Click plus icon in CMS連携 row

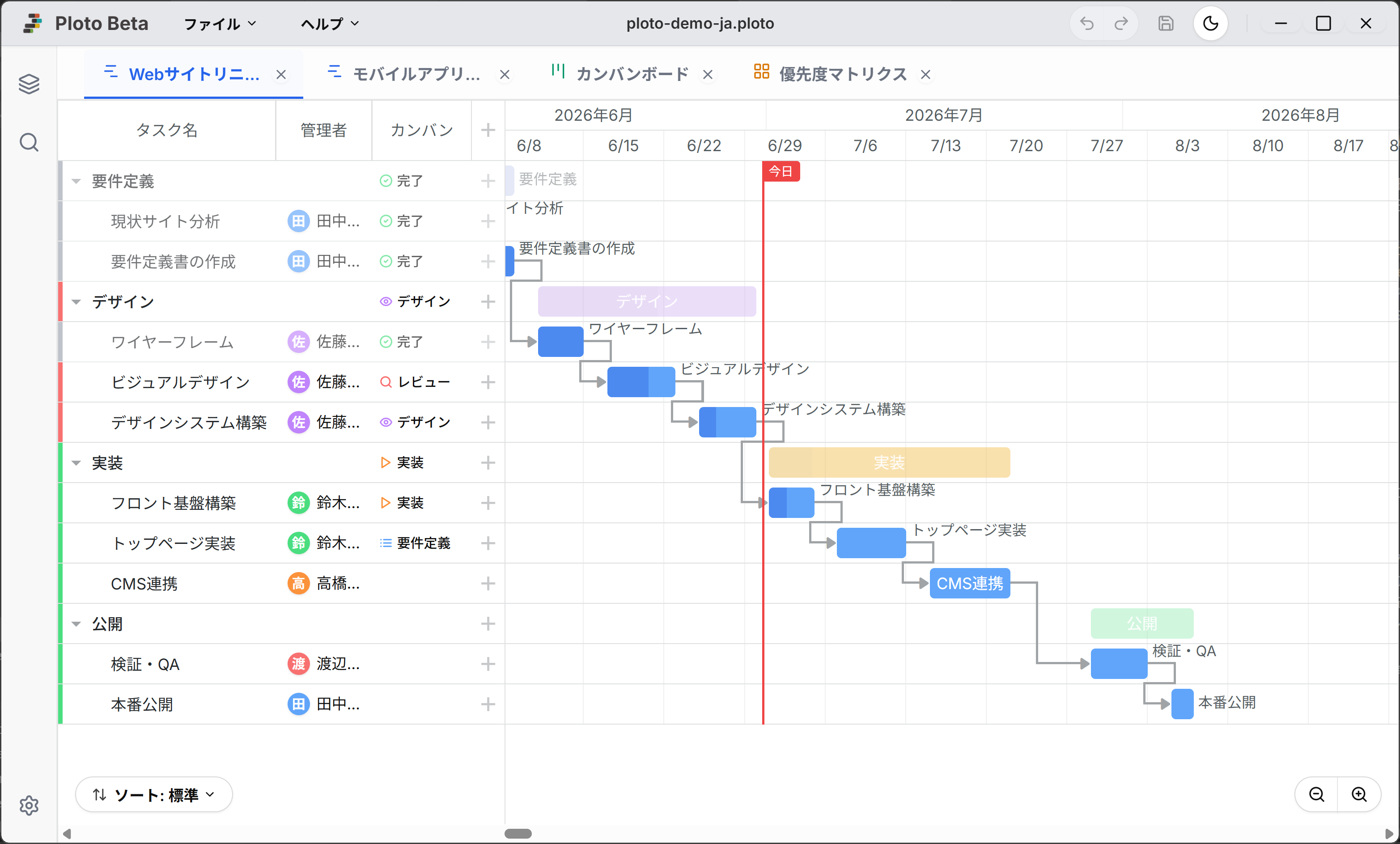click(x=488, y=583)
